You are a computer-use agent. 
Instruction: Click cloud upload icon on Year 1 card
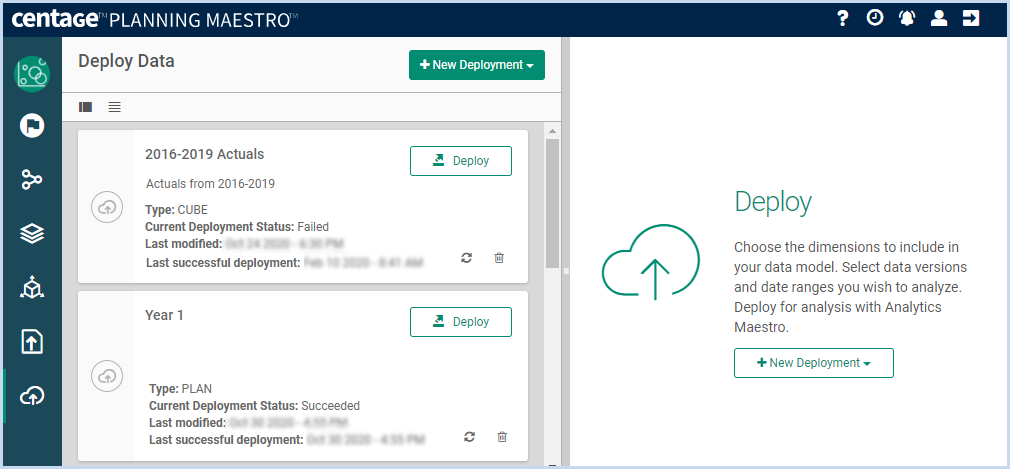(x=107, y=376)
